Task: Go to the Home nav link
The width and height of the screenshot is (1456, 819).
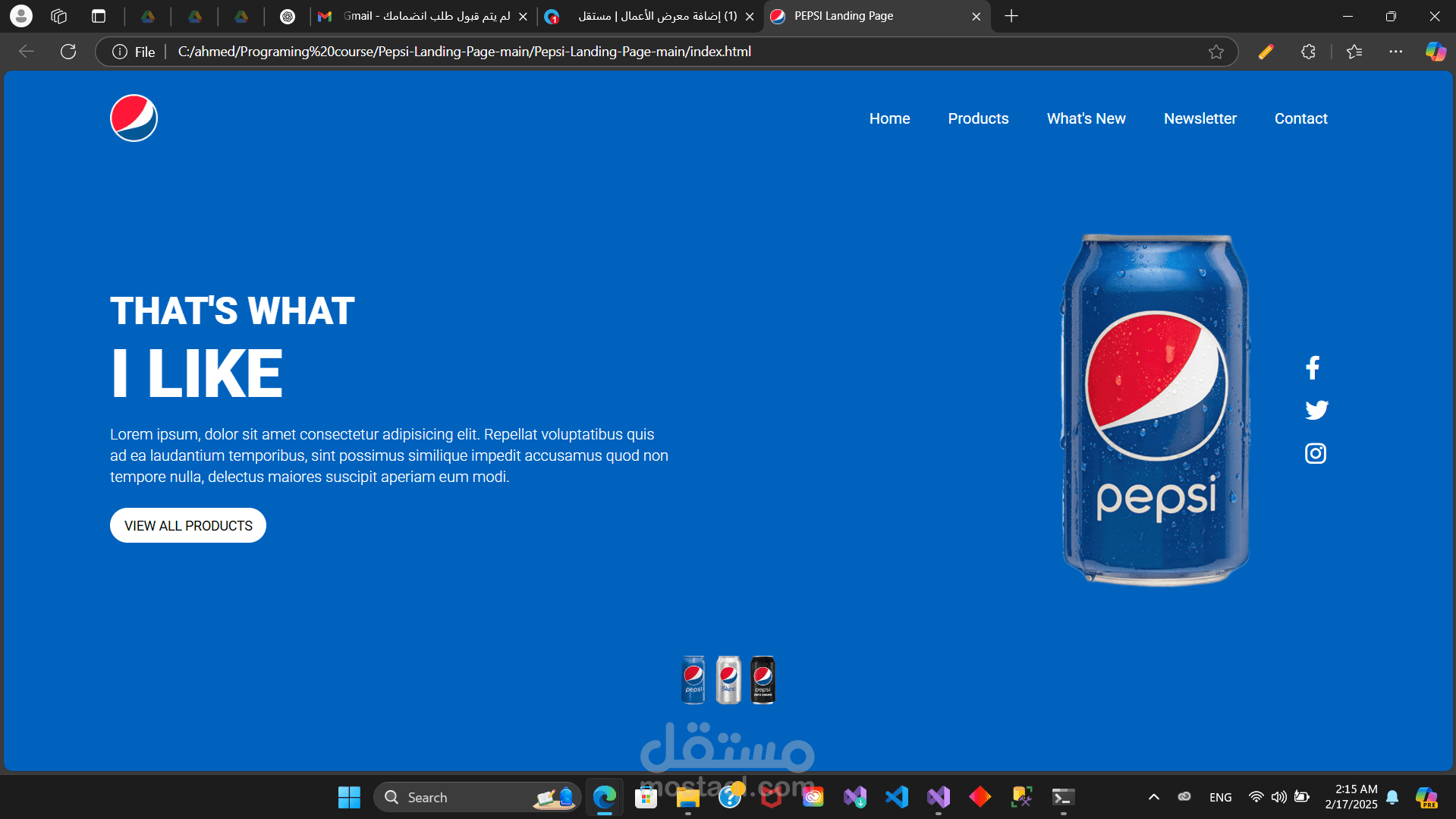Action: click(x=889, y=118)
